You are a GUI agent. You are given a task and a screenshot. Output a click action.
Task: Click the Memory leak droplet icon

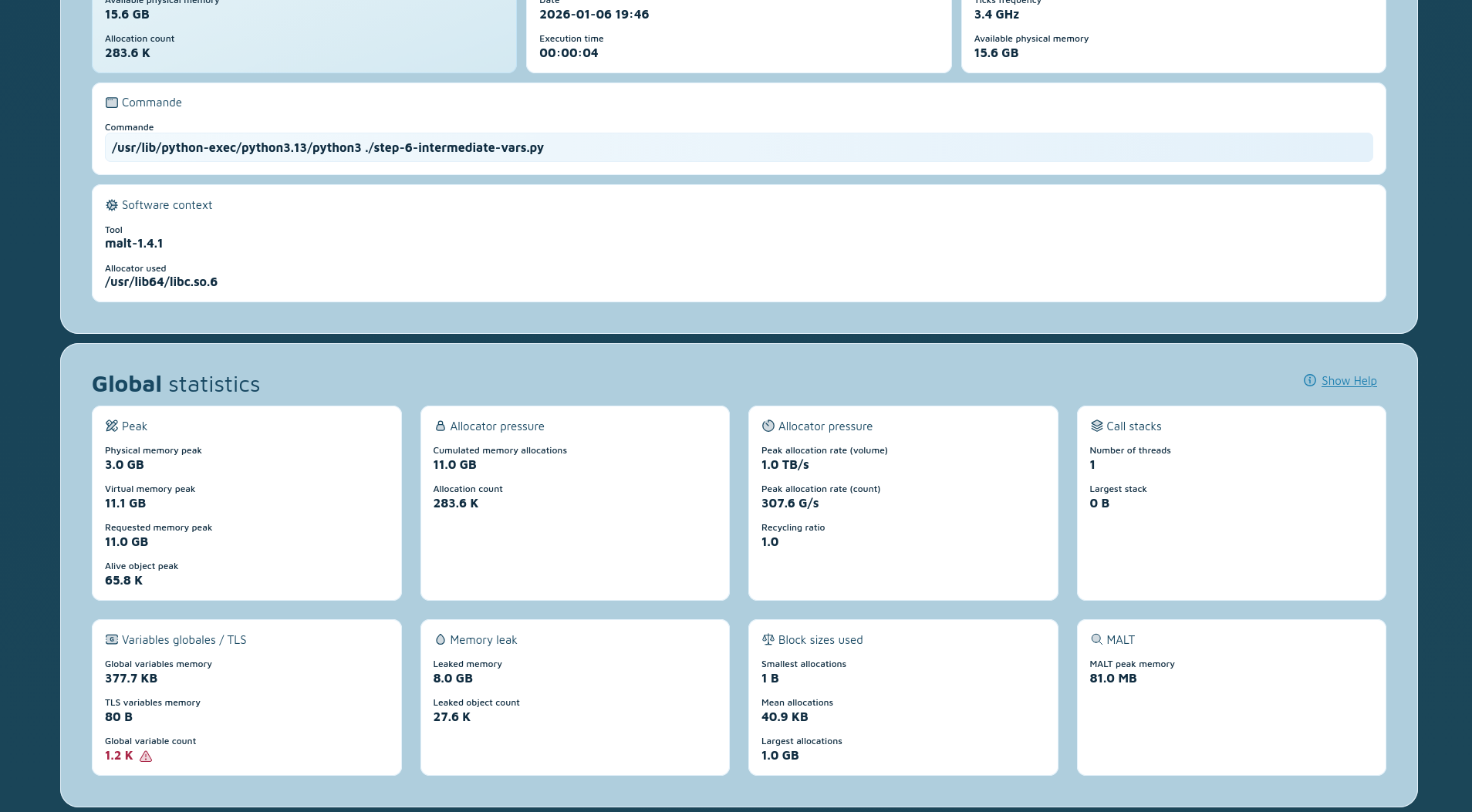441,640
